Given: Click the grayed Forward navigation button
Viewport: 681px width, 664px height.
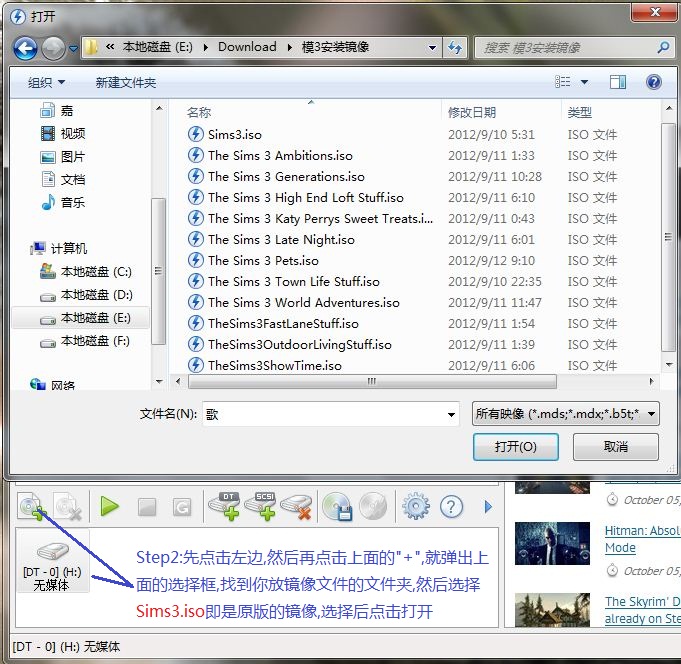Looking at the screenshot, I should [x=53, y=48].
